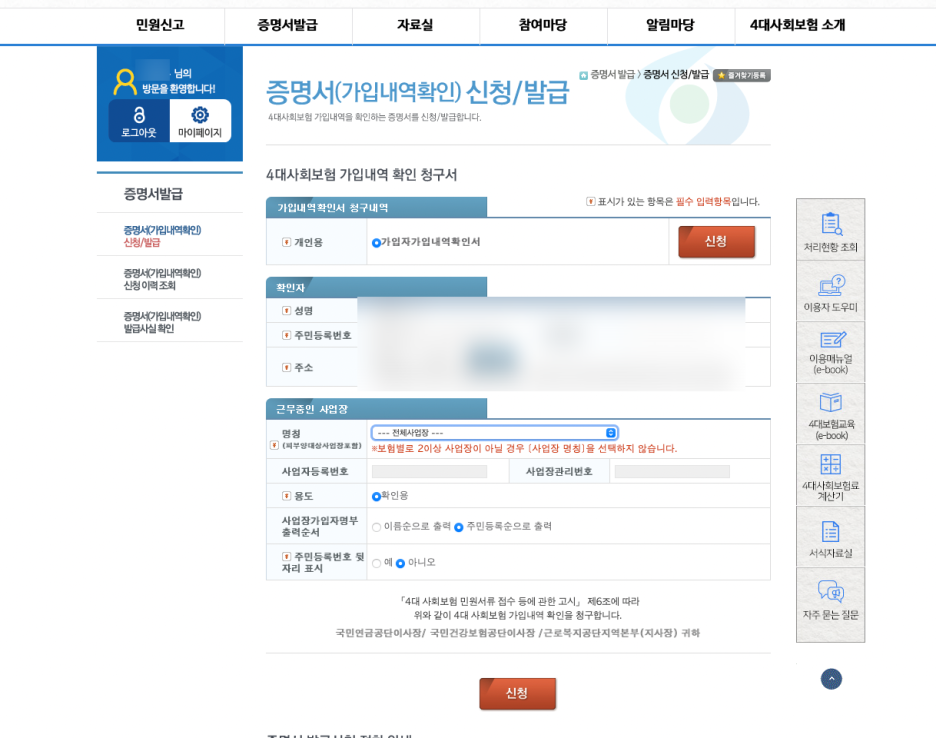Select 예 for 주민등록번호 뒷자리 표시

pos(377,563)
